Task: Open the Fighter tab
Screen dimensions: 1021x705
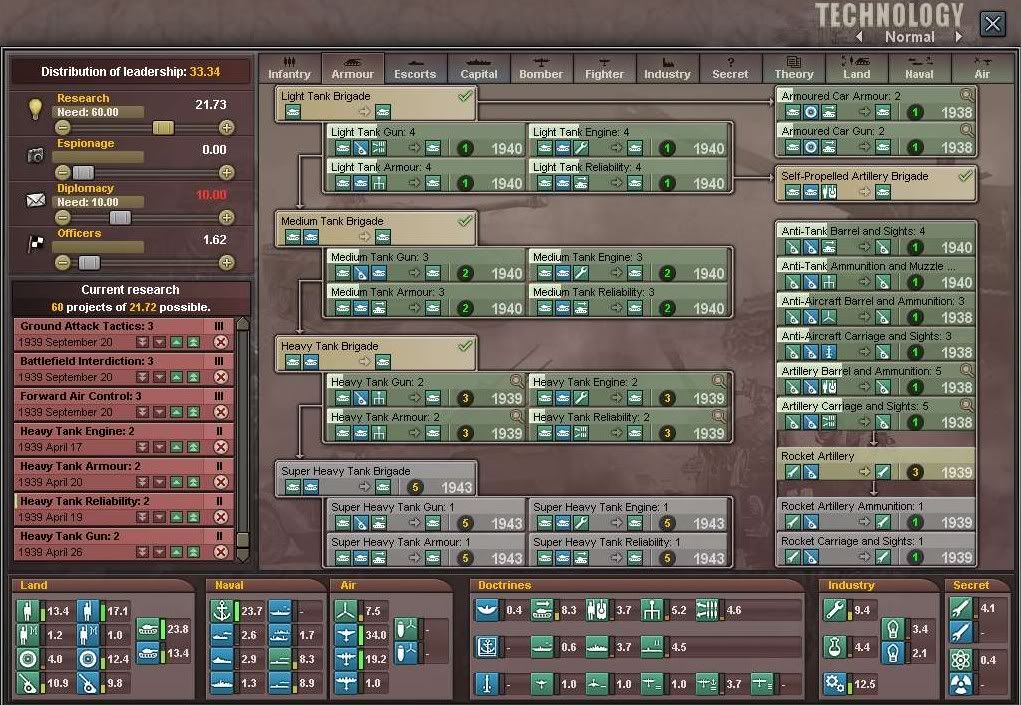Action: pos(604,68)
